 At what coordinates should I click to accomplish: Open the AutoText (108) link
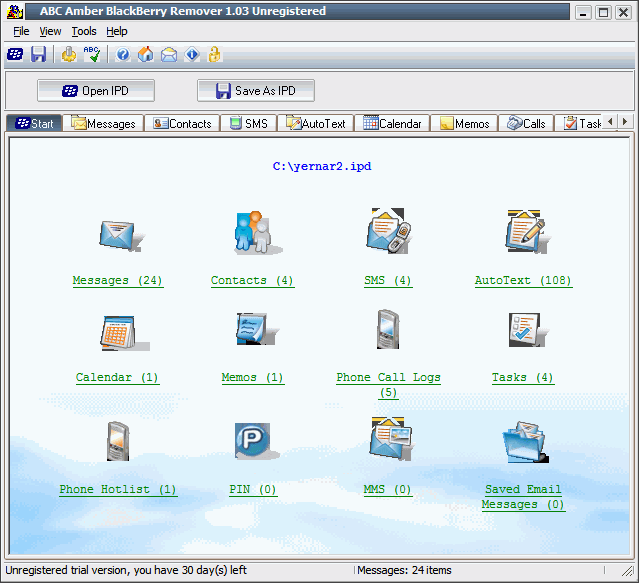coord(524,280)
